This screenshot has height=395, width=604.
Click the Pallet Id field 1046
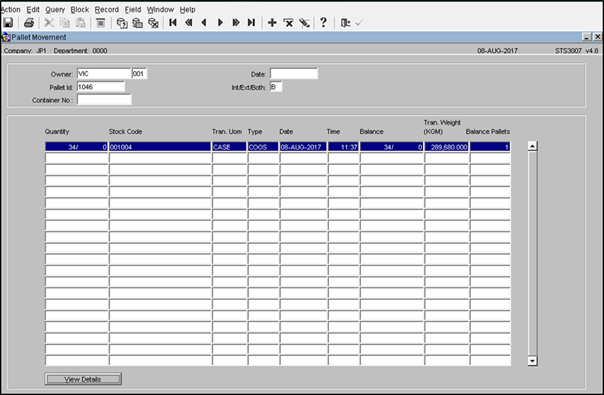coord(101,87)
